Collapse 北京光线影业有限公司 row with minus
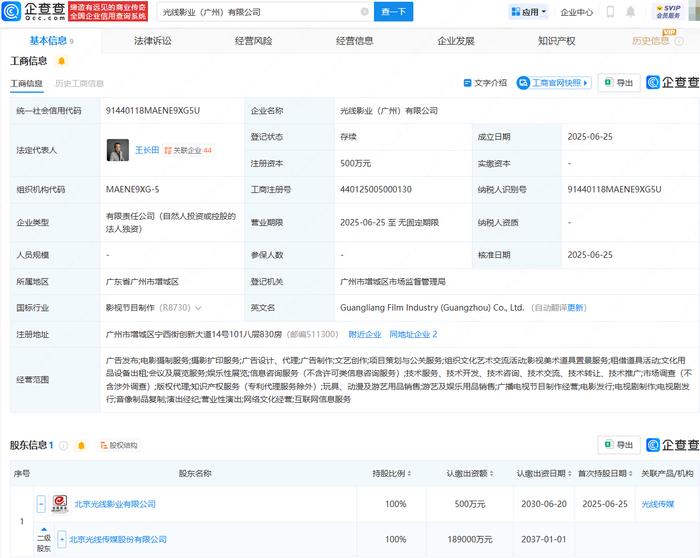 click(41, 504)
